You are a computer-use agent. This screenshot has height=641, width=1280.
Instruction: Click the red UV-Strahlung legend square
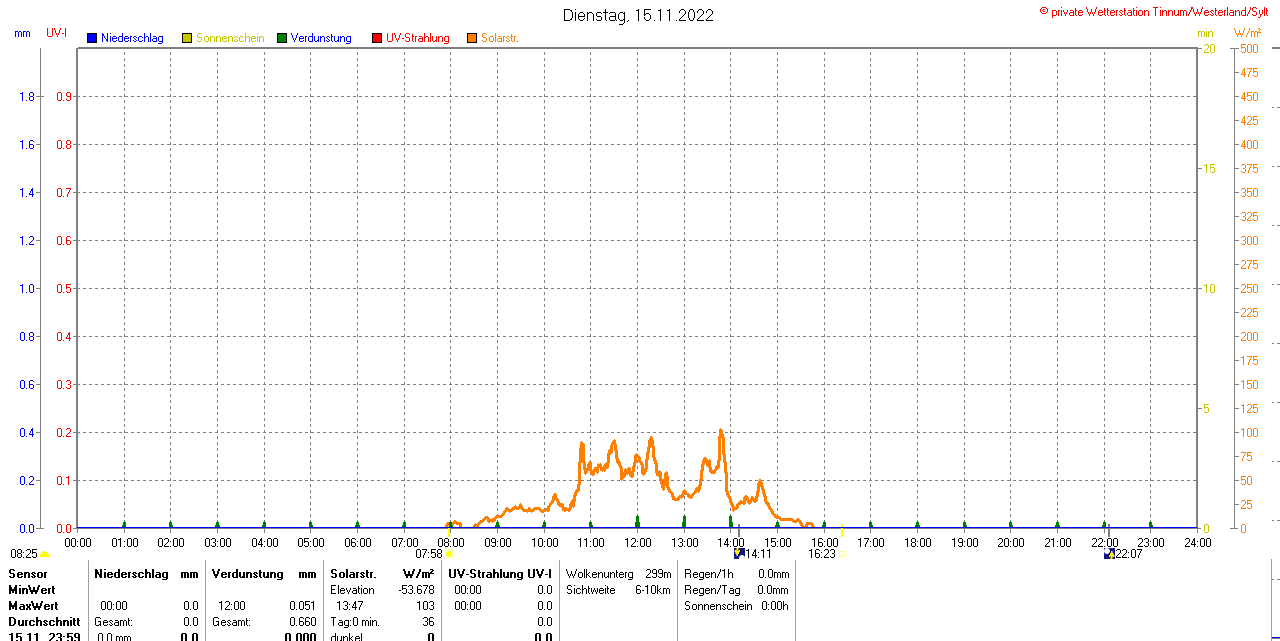click(x=377, y=38)
